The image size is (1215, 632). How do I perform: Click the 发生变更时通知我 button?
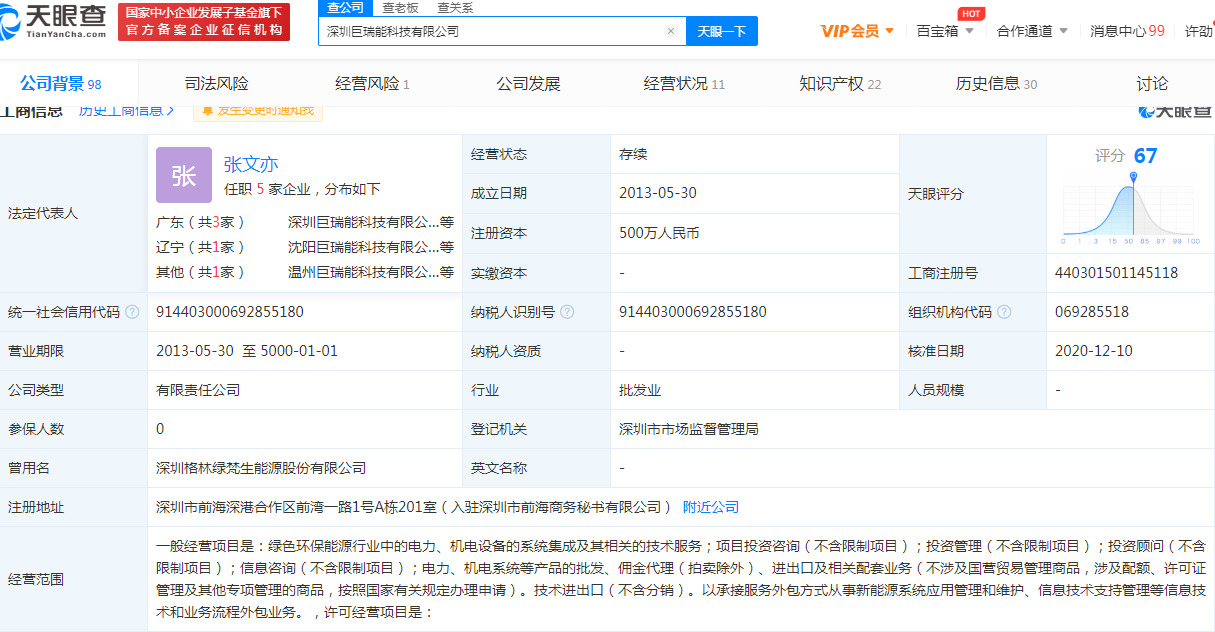pos(258,110)
